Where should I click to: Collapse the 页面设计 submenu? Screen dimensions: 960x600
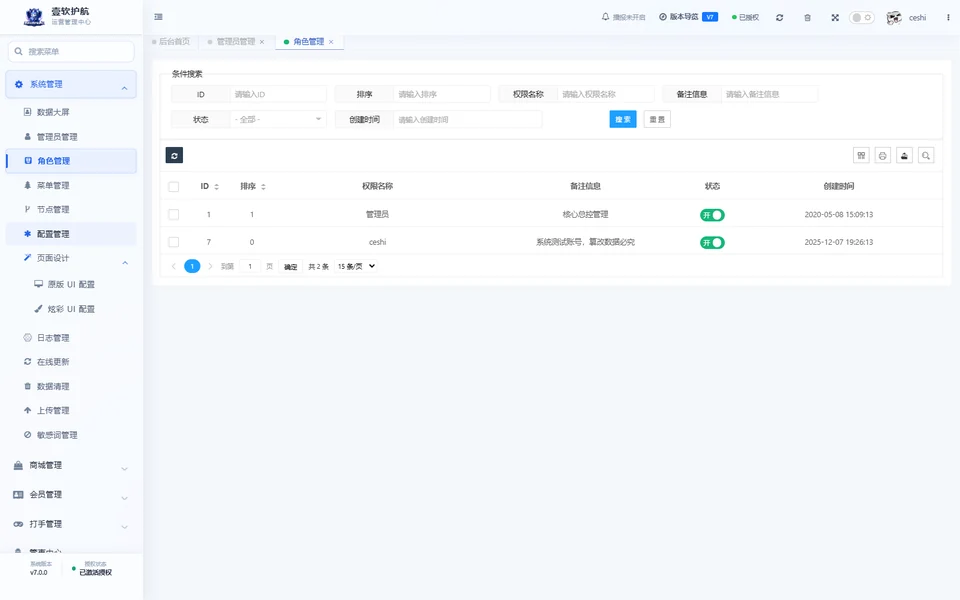pyautogui.click(x=71, y=258)
